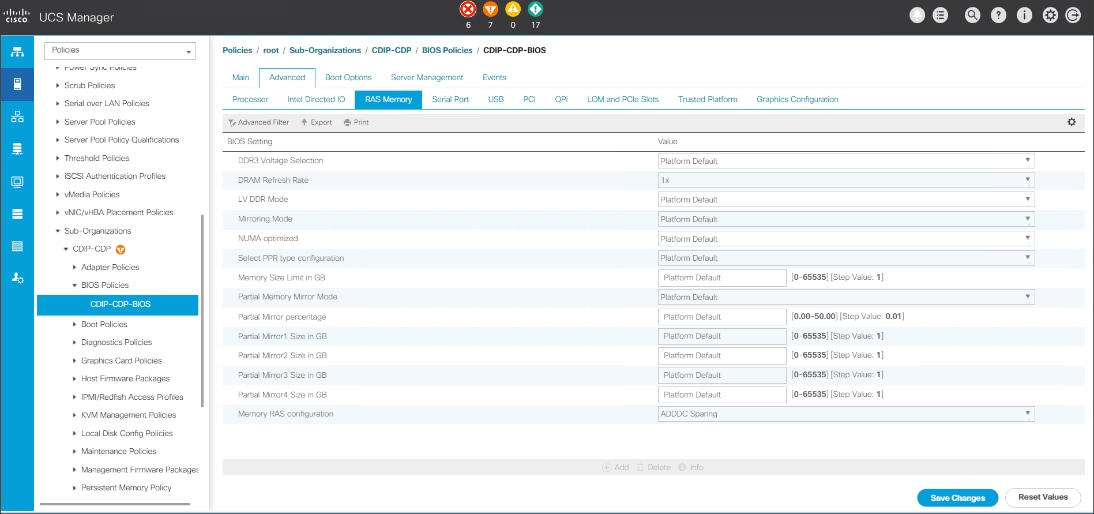
Task: Click the Save Changes button
Action: [x=958, y=498]
